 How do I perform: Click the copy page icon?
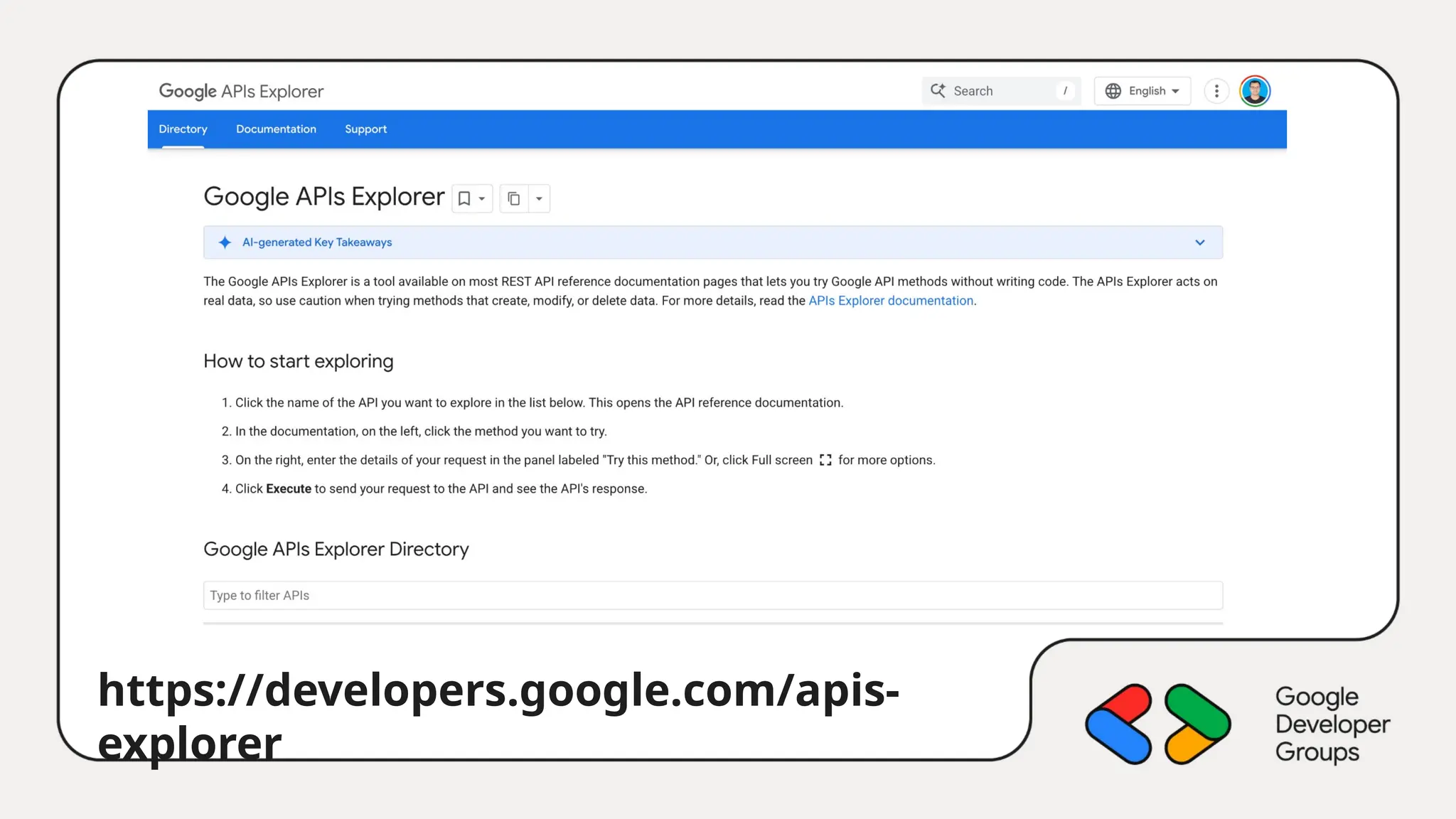tap(514, 198)
